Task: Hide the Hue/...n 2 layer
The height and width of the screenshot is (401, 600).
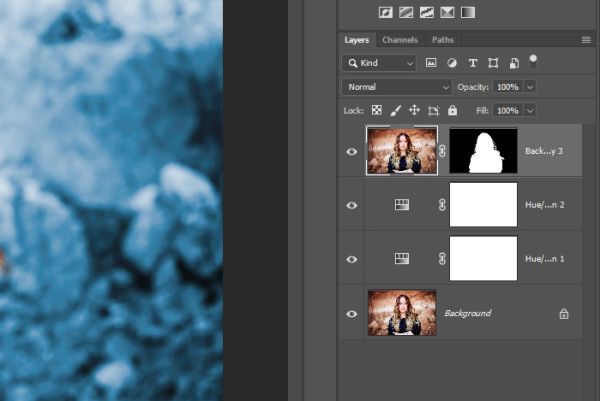Action: (x=352, y=205)
